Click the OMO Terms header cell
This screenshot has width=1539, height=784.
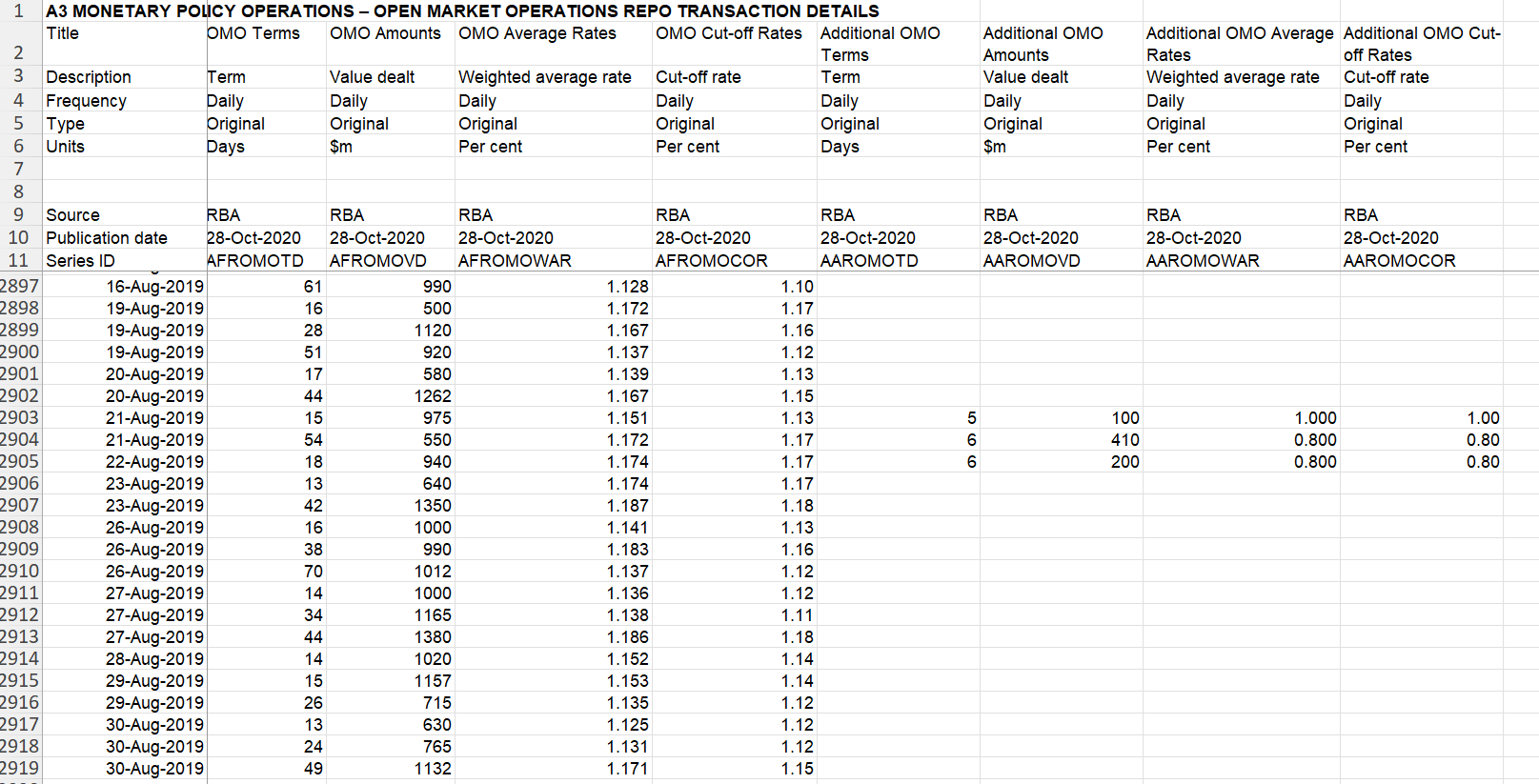tap(266, 44)
